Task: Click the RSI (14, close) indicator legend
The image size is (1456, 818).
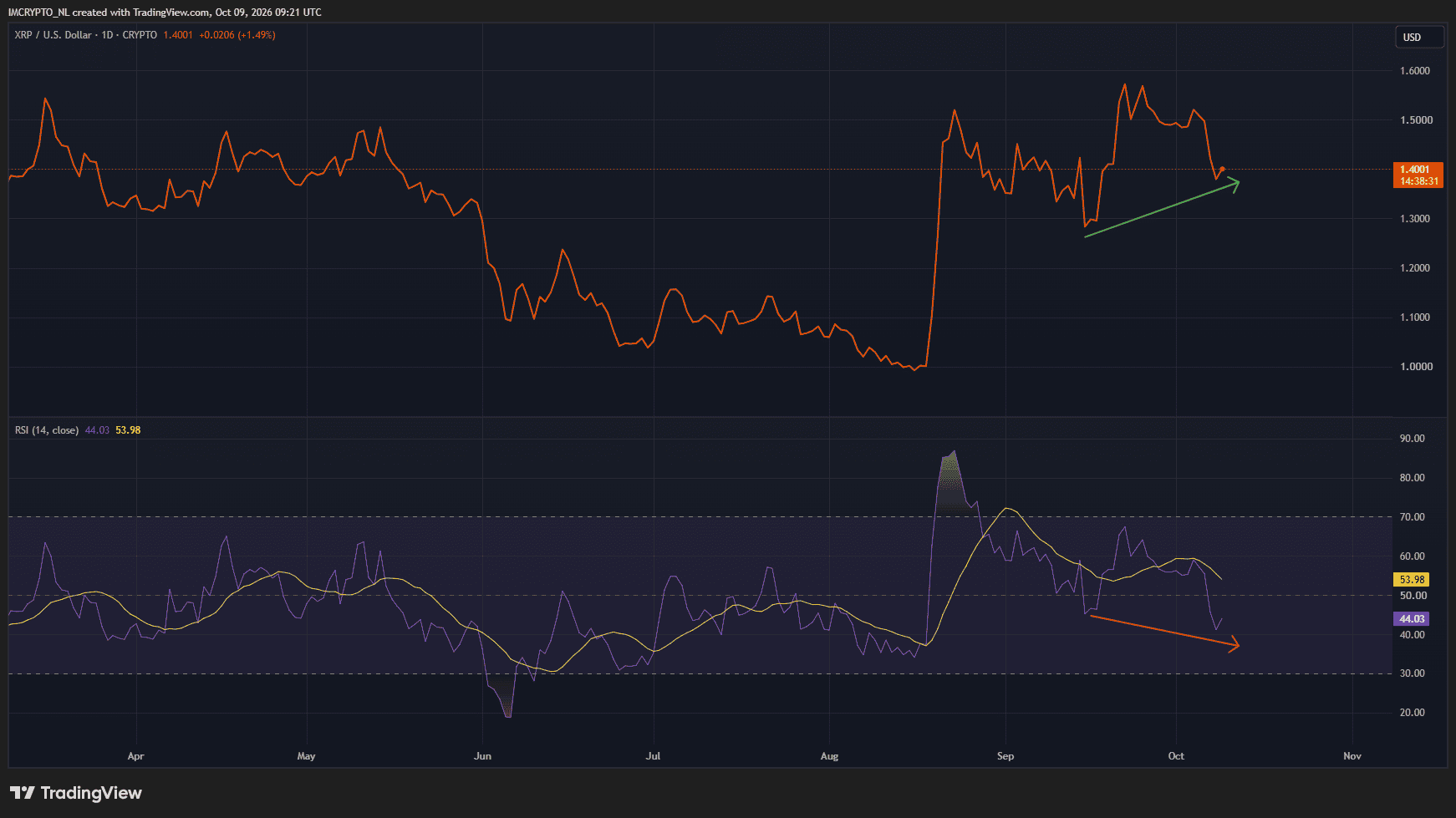Action: (x=47, y=430)
